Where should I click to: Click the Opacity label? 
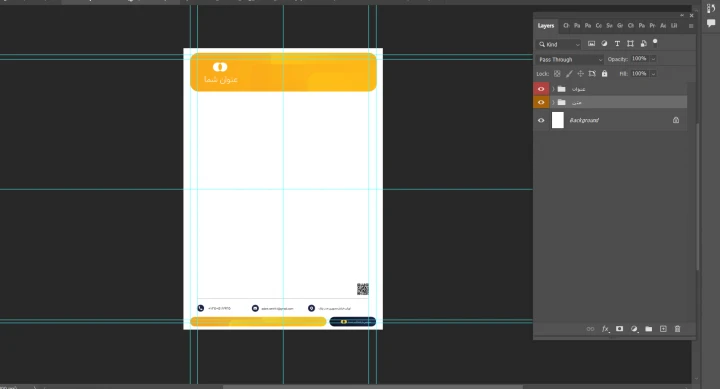[x=618, y=59]
